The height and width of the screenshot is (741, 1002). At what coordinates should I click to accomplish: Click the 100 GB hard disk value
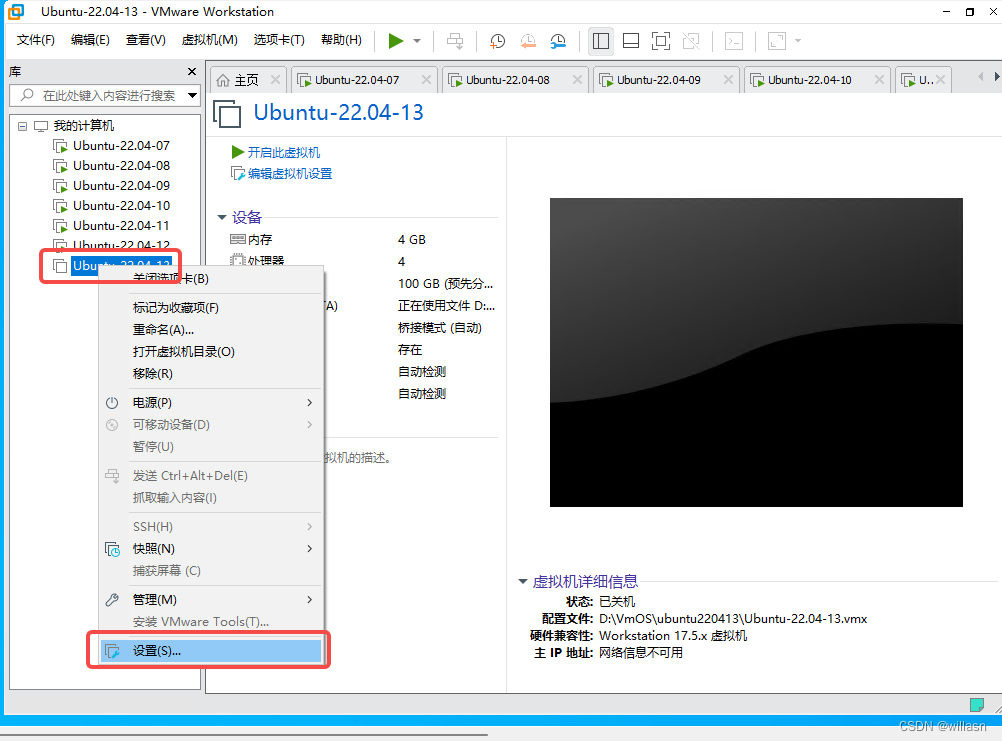[x=445, y=284]
